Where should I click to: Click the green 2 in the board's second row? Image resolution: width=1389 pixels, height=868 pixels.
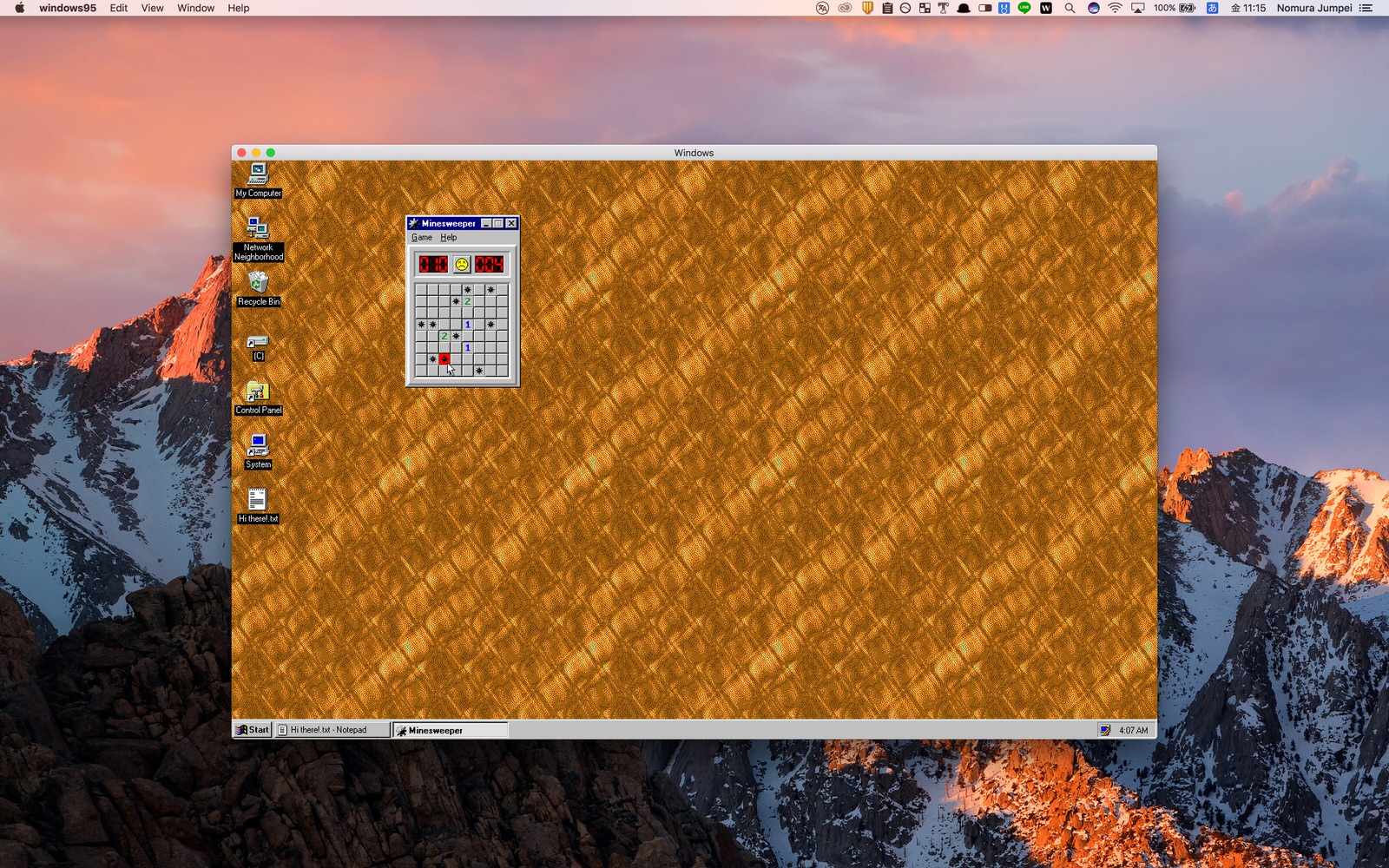coord(468,301)
